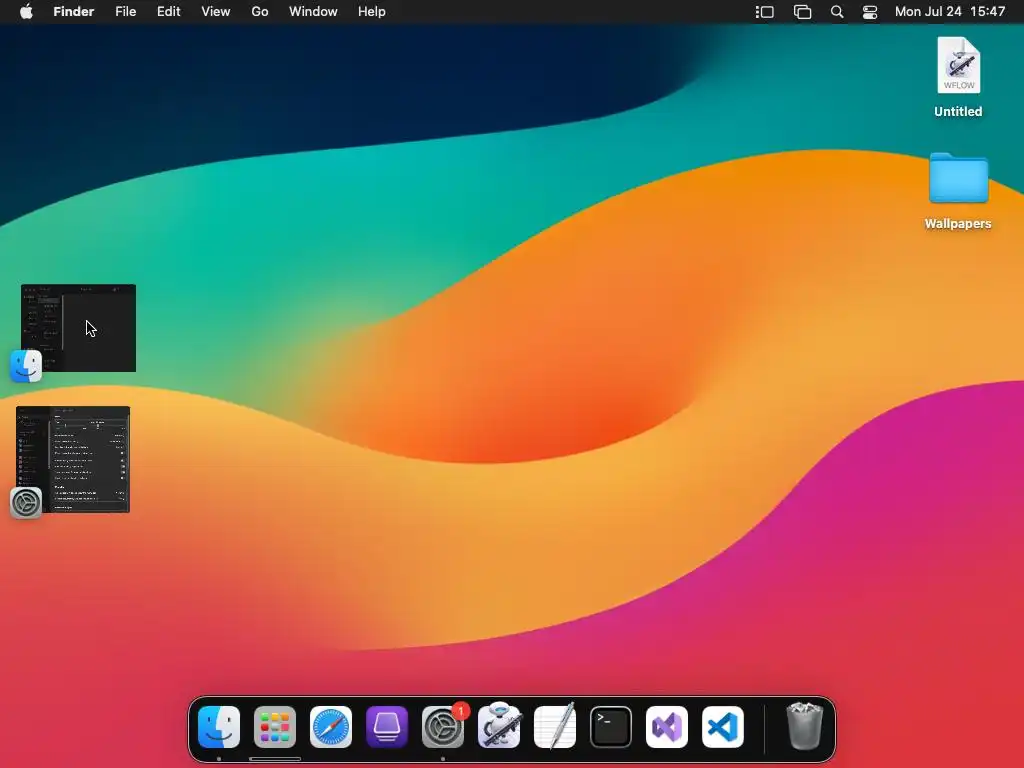This screenshot has height=768, width=1024.
Task: Select the Untitled workflow file on desktop
Action: tap(958, 65)
